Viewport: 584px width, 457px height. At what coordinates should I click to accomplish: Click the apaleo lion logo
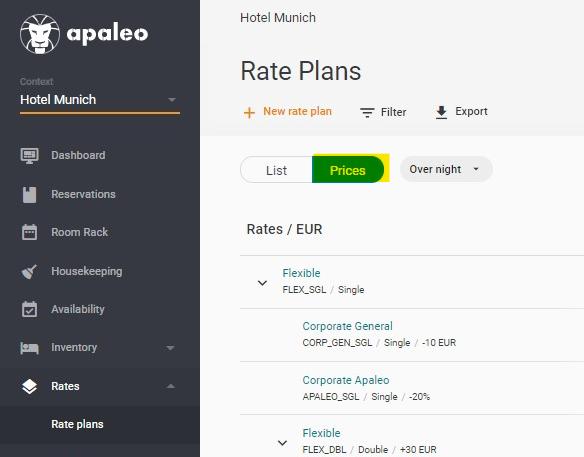[40, 34]
